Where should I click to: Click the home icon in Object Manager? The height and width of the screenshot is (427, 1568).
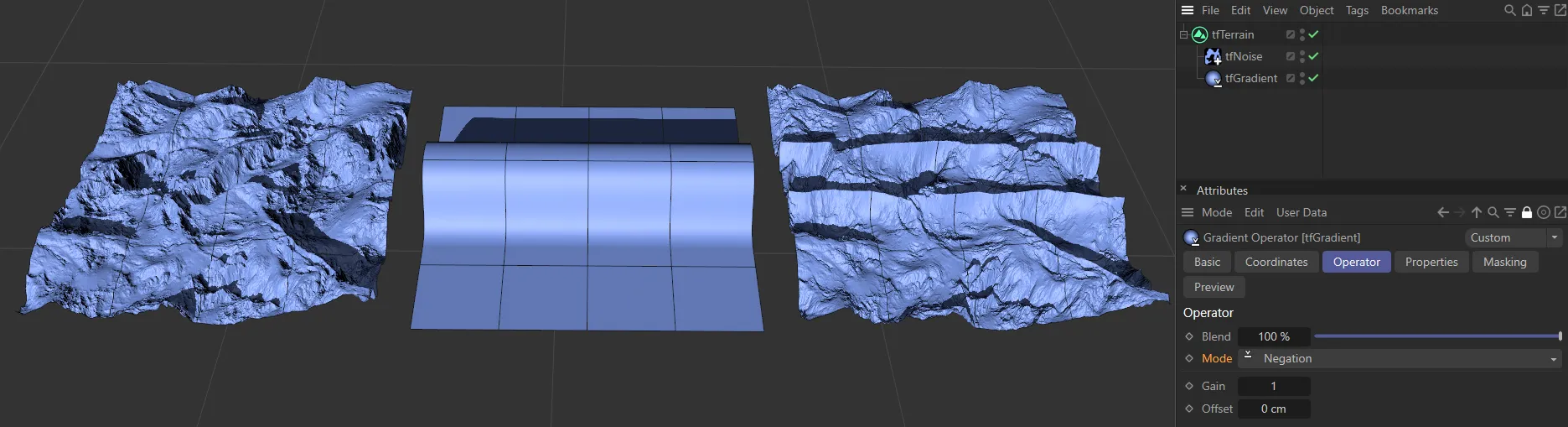point(1527,10)
